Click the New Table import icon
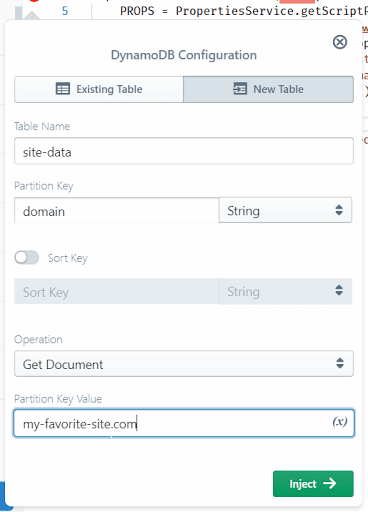This screenshot has height=512, width=368. [x=240, y=89]
